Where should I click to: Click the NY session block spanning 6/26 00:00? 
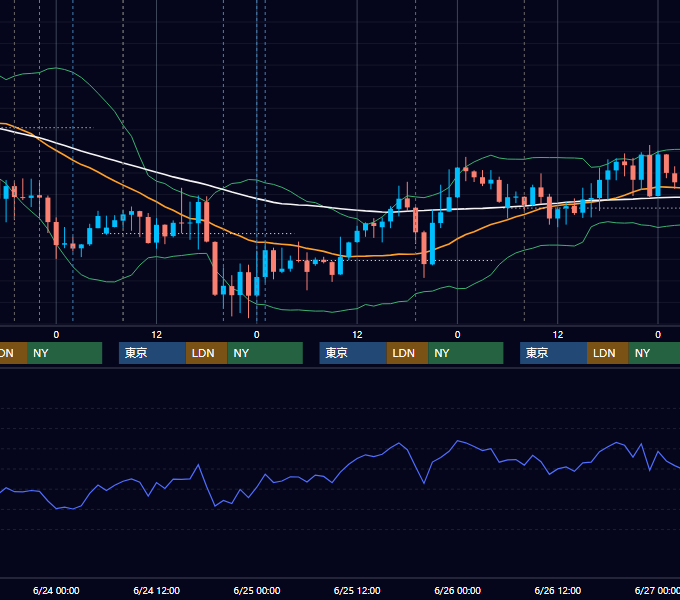[x=466, y=353]
